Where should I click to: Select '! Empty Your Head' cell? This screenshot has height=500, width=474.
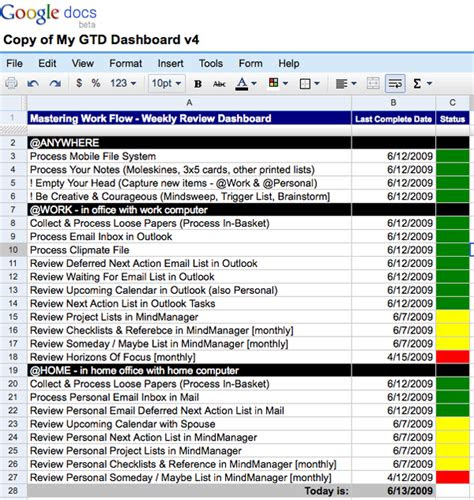tap(189, 183)
